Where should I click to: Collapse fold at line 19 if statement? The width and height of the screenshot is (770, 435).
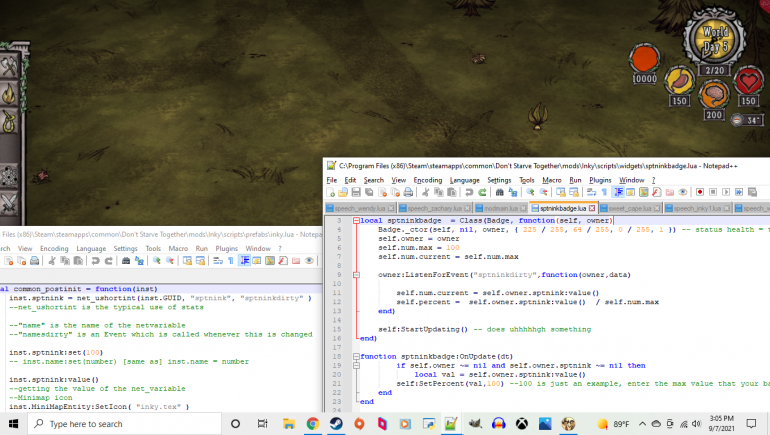pos(356,366)
